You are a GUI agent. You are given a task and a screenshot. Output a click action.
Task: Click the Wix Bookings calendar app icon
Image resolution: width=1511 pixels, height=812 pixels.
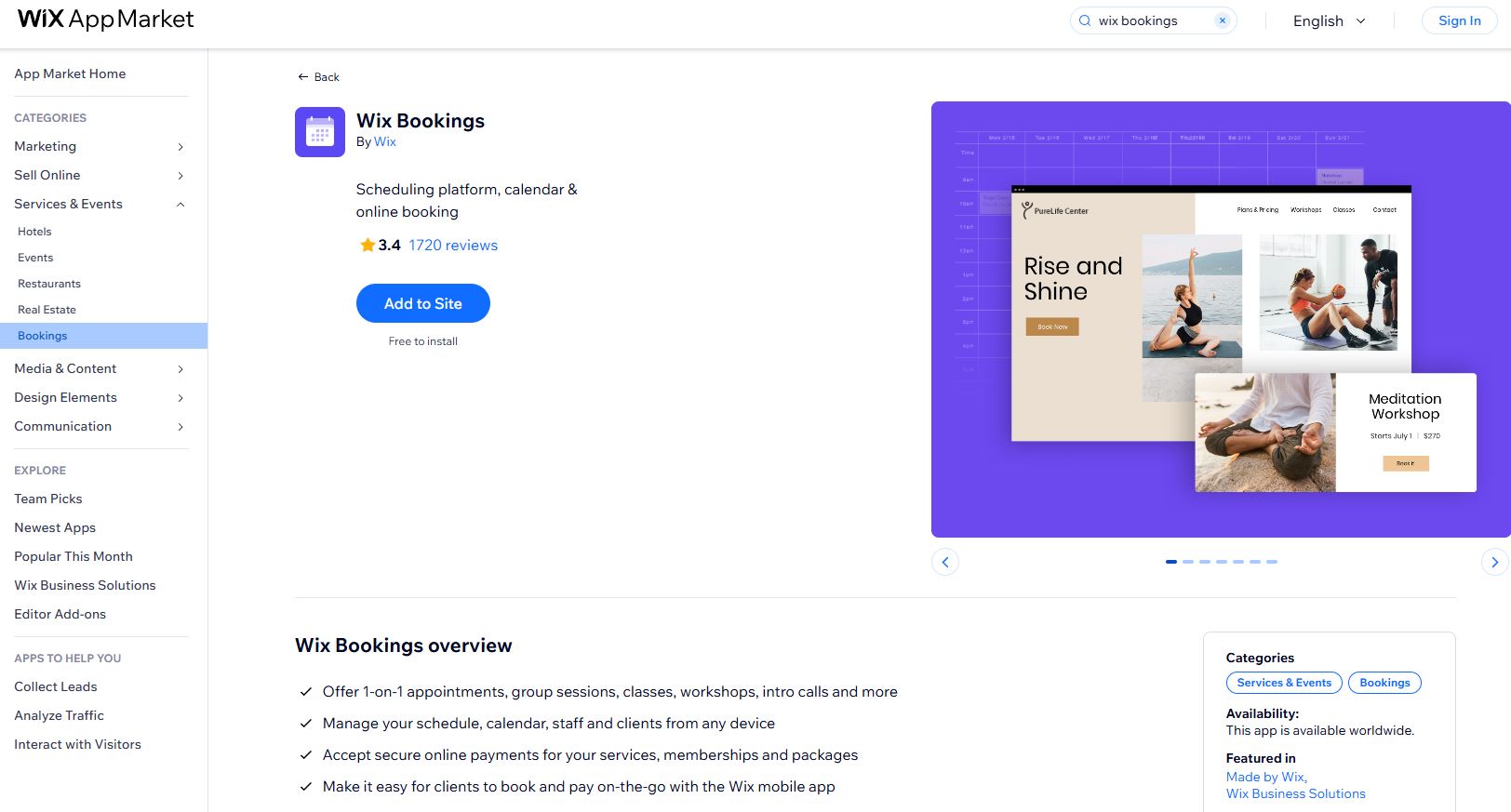(319, 132)
